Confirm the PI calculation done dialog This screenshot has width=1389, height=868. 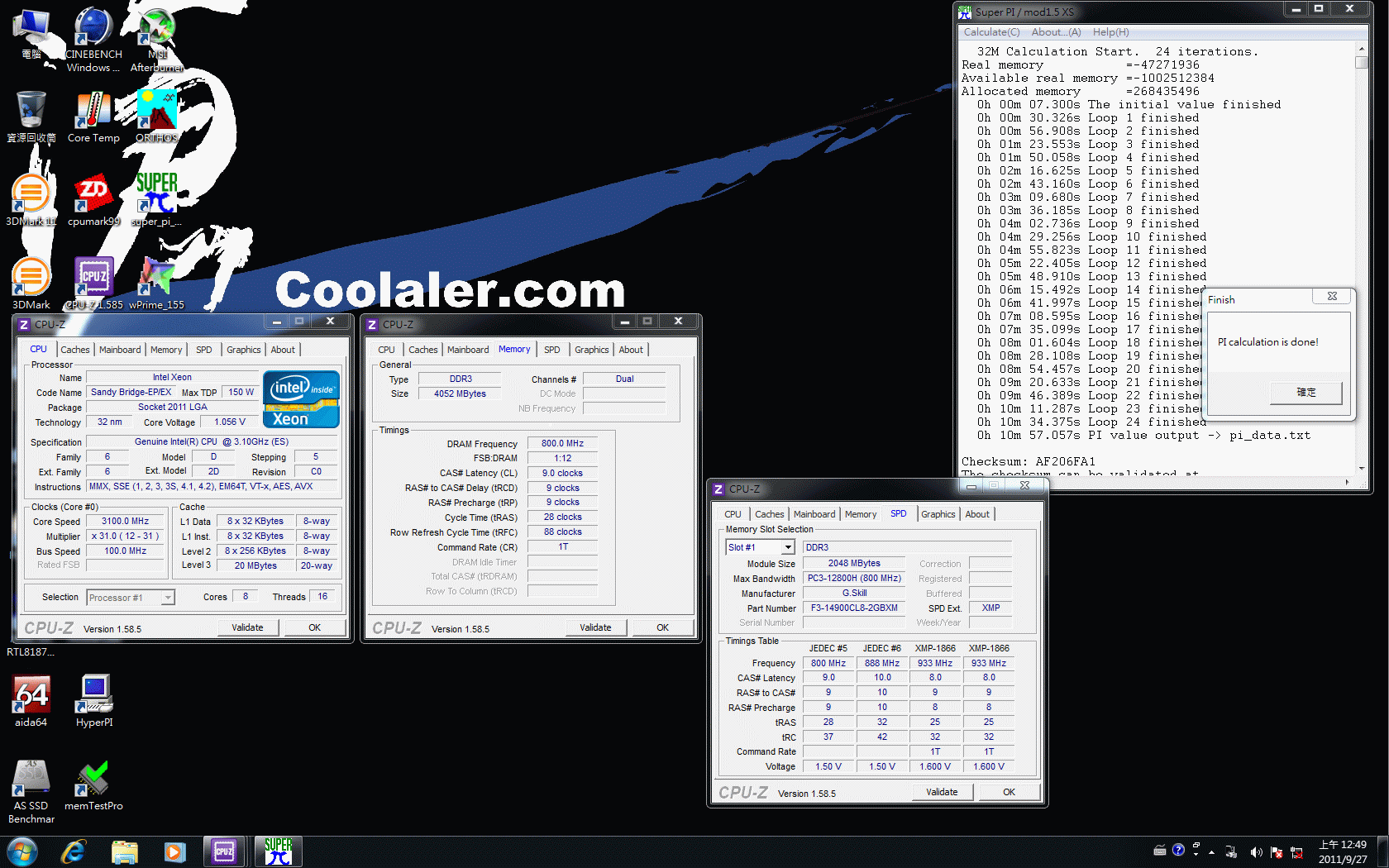(x=1305, y=392)
